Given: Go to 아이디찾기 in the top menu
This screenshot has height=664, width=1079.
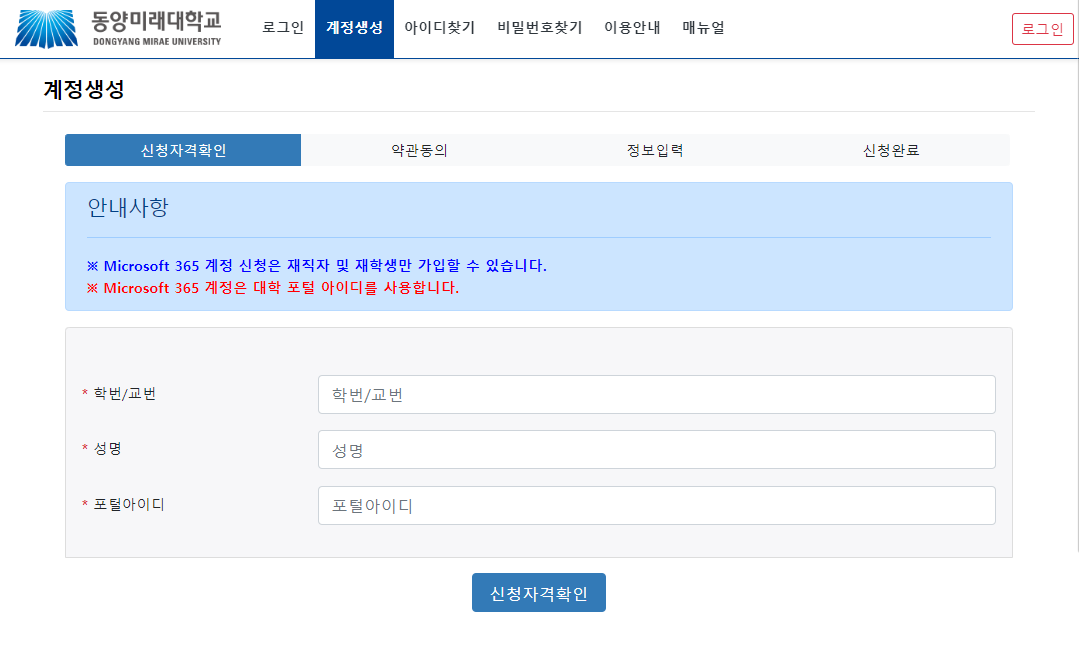Looking at the screenshot, I should pyautogui.click(x=440, y=28).
